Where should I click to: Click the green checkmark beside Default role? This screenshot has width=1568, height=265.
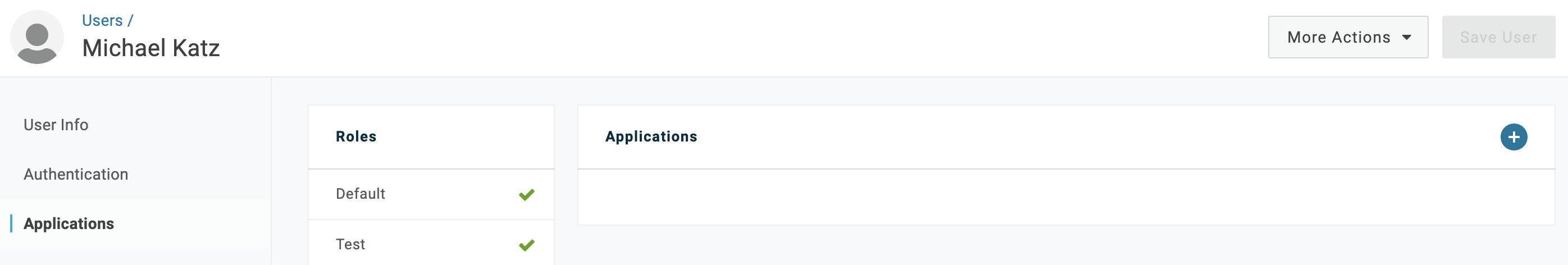coord(527,194)
